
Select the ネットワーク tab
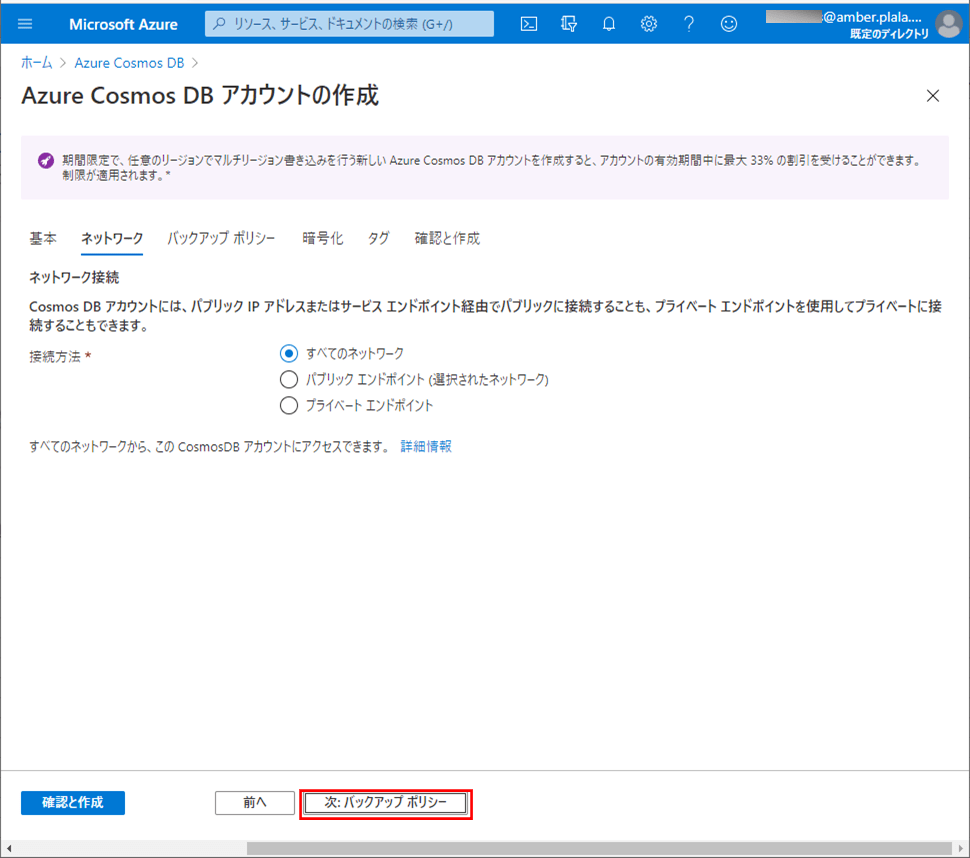pyautogui.click(x=112, y=238)
